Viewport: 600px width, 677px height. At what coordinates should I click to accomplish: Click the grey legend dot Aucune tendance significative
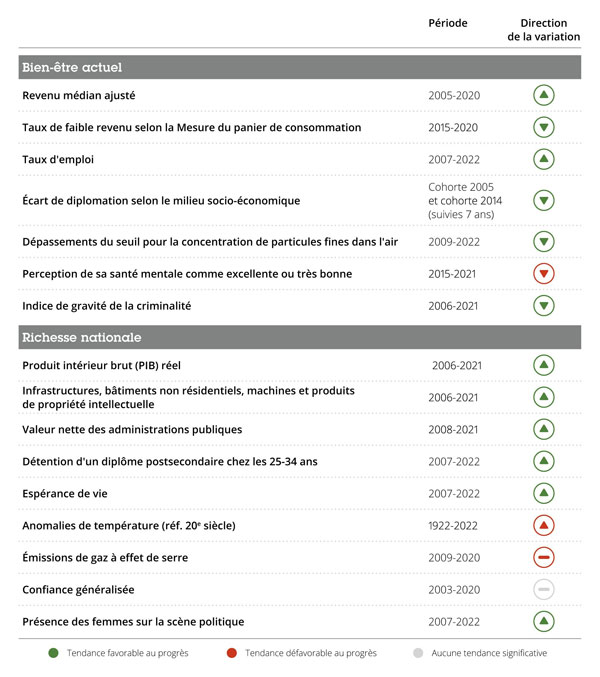coord(418,653)
